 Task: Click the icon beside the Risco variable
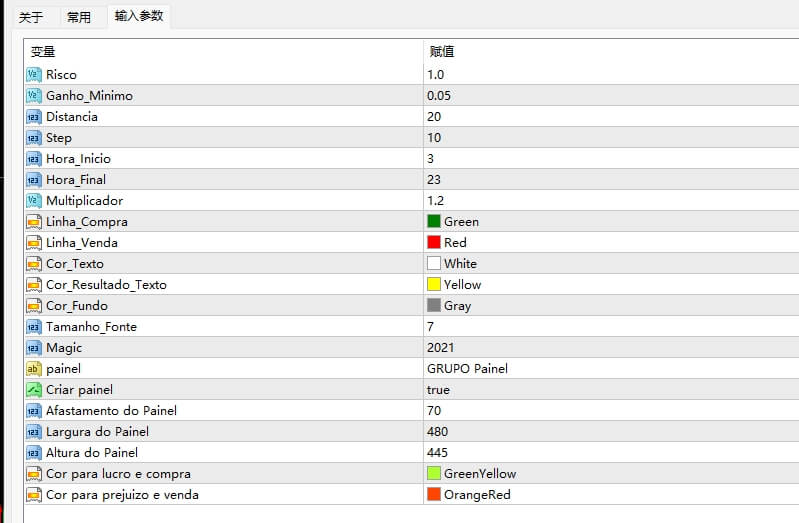[33, 75]
